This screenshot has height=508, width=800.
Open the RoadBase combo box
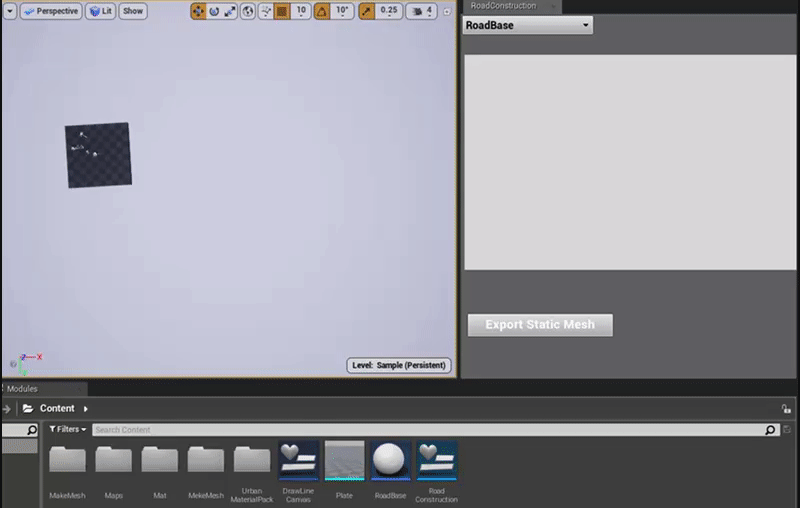pos(528,25)
